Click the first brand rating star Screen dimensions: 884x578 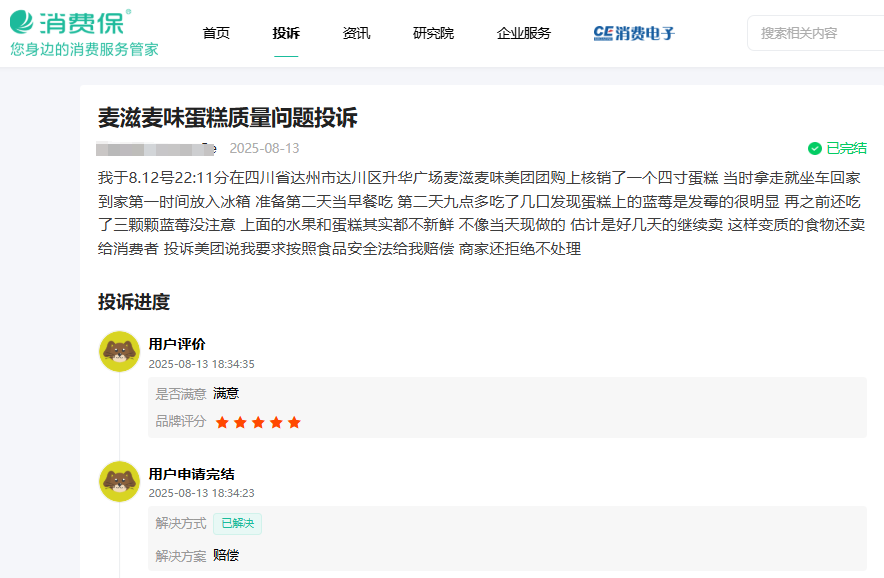[222, 422]
